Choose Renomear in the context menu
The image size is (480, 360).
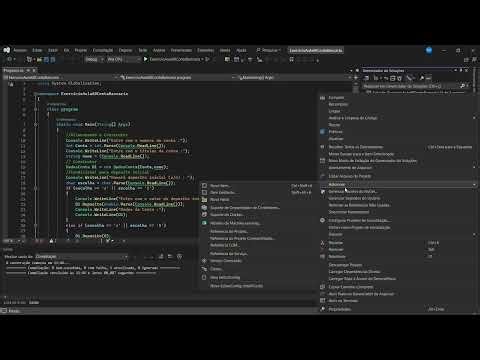coord(398,257)
